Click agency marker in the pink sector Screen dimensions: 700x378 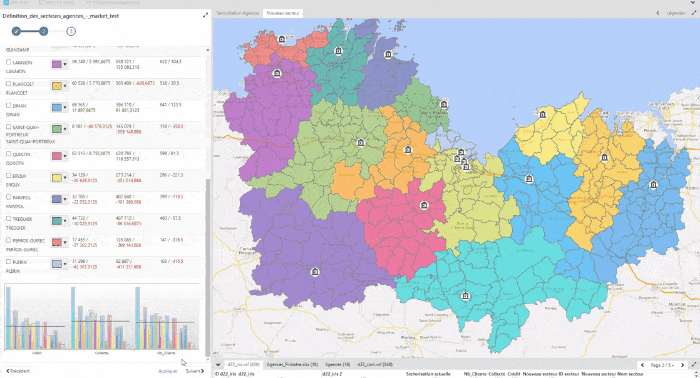tap(424, 205)
